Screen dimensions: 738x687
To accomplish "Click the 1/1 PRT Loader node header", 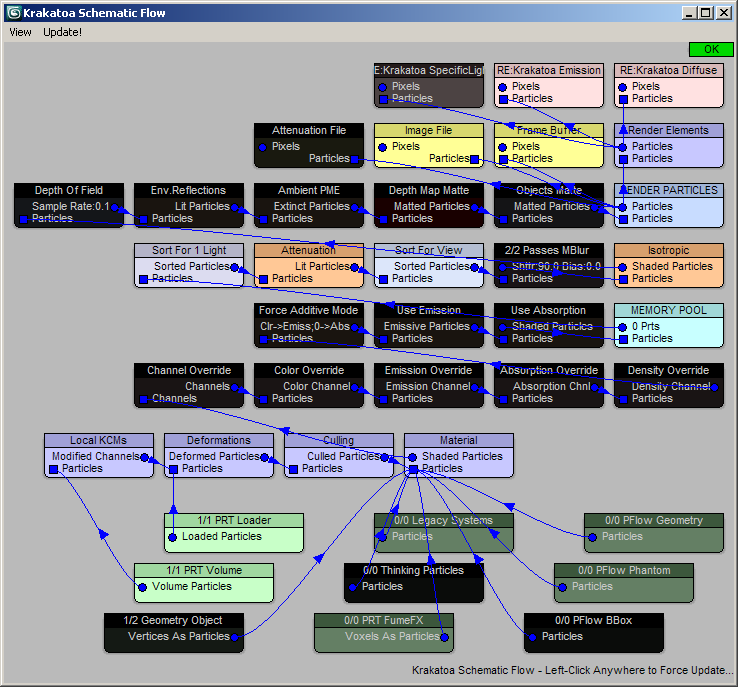I will click(x=234, y=520).
